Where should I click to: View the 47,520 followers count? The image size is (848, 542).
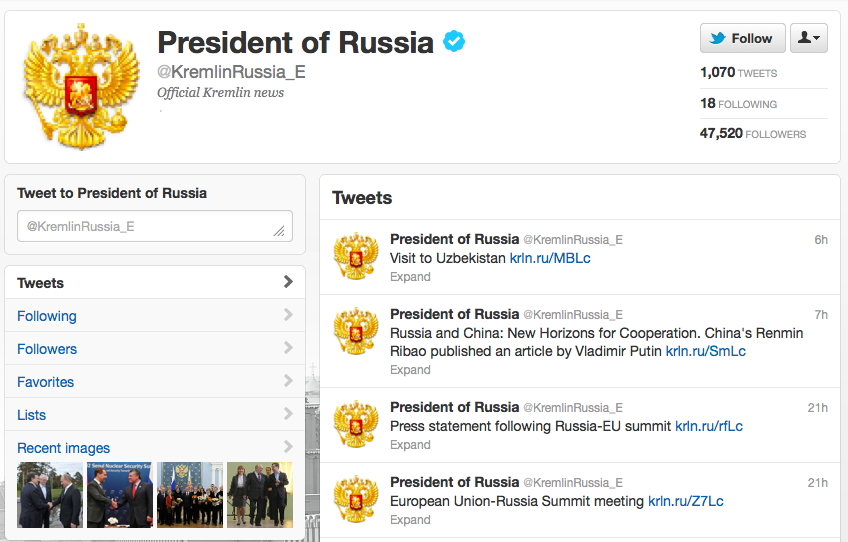click(753, 133)
